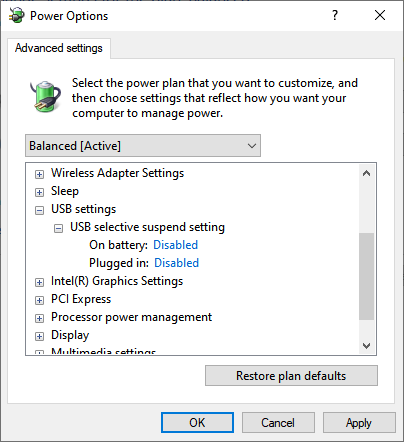Confirm with the OK button

click(x=197, y=423)
